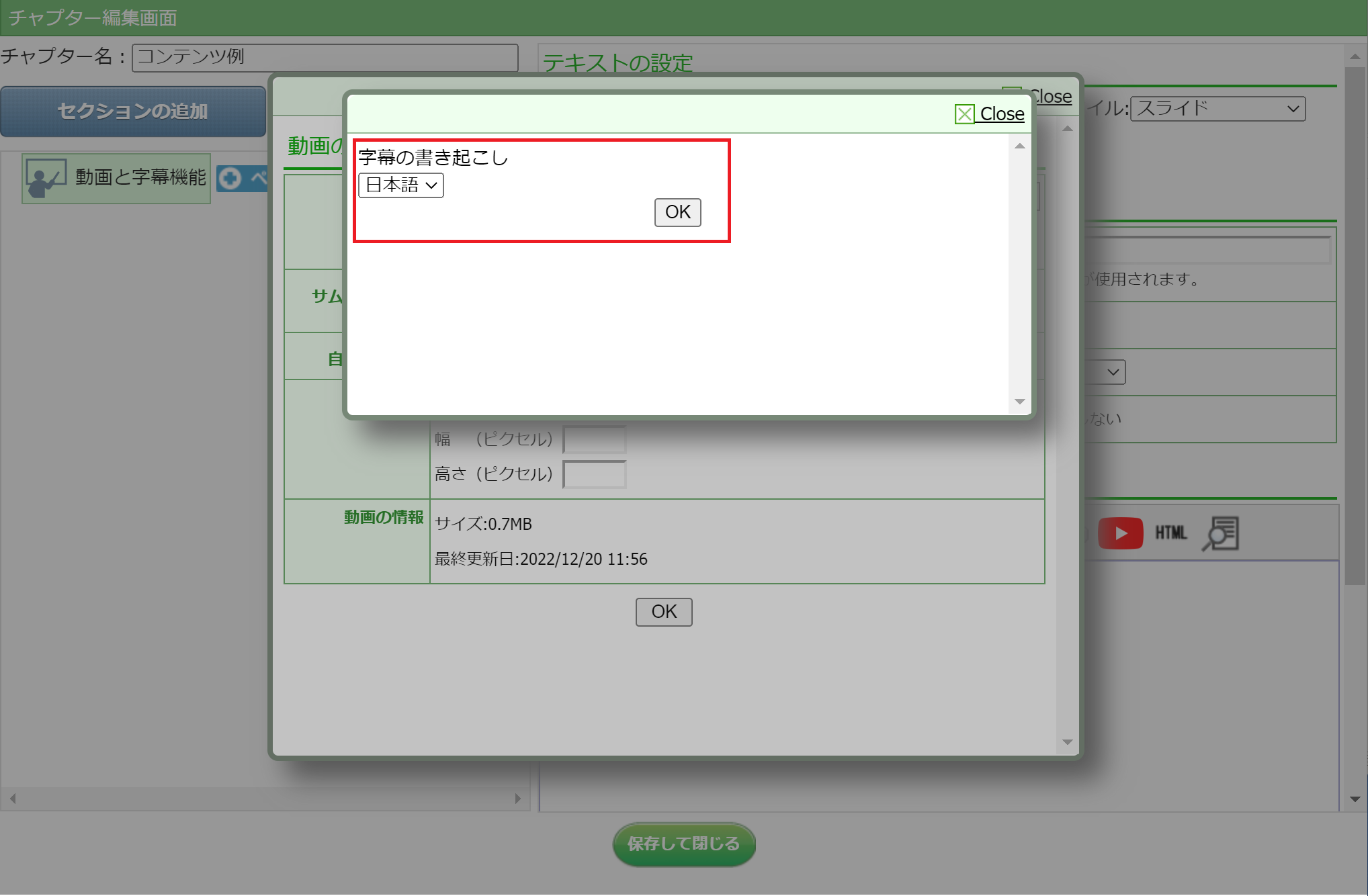Click the セクションの追加 button

coord(133,111)
